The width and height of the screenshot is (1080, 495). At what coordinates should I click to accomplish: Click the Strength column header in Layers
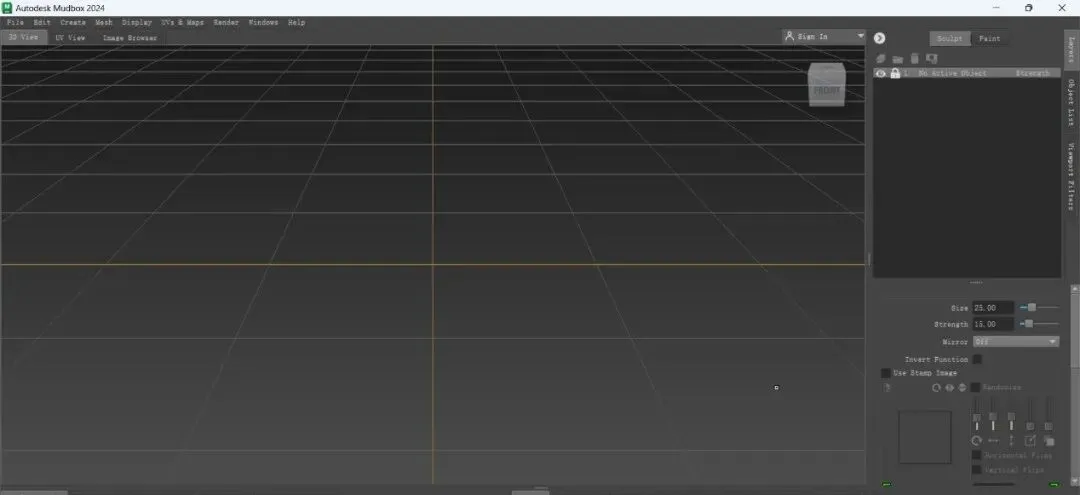point(1032,73)
